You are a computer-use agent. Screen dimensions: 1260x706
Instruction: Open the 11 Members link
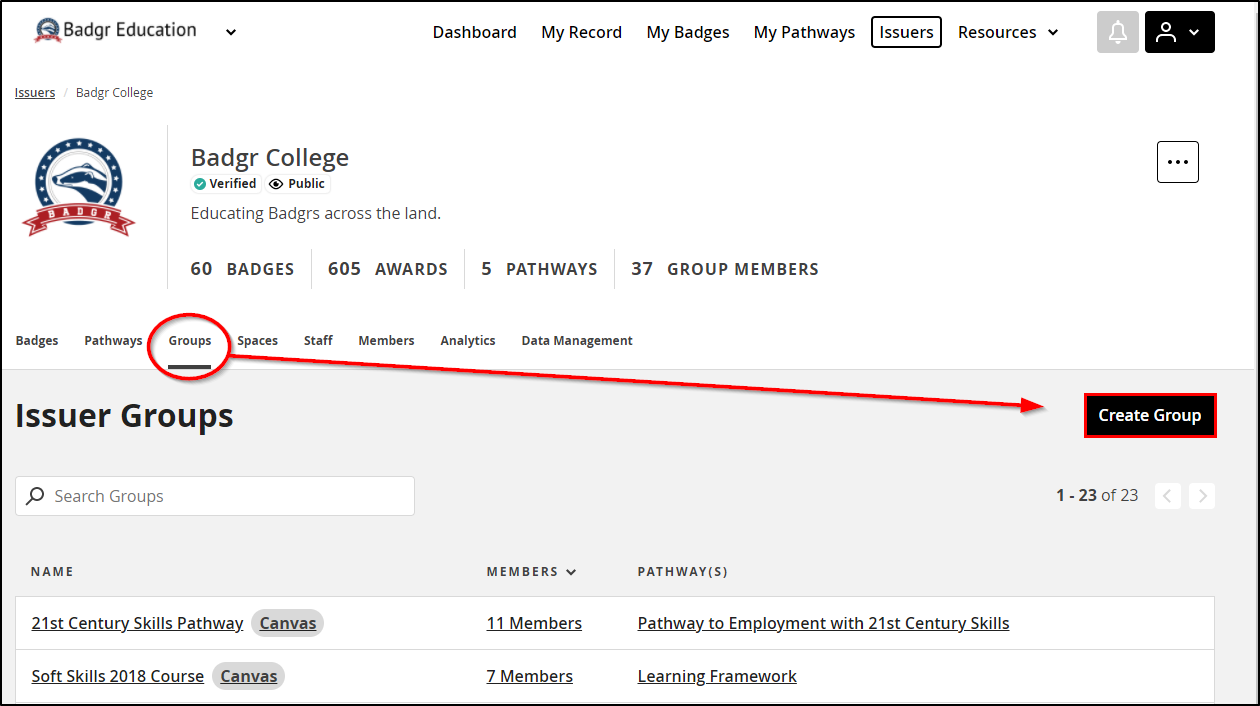534,623
